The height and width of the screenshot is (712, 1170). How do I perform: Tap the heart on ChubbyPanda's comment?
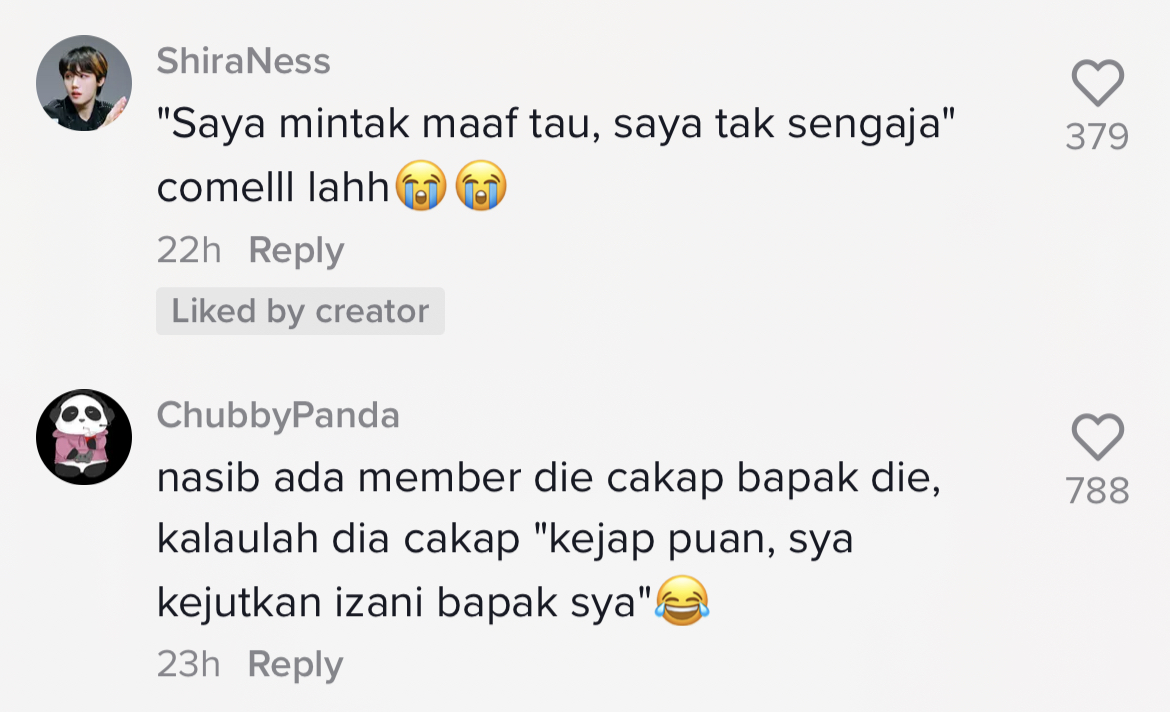(1097, 438)
